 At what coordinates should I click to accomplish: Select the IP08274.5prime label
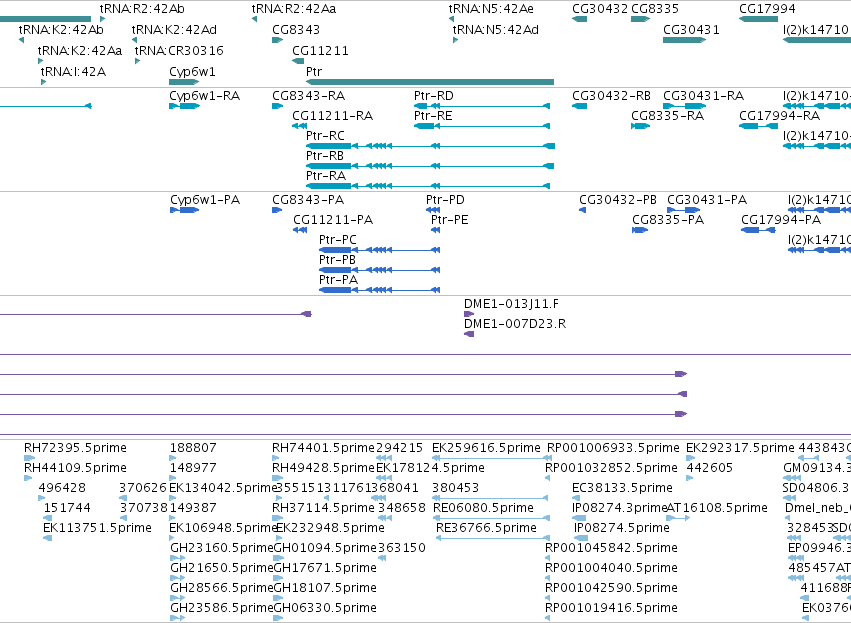pos(622,527)
